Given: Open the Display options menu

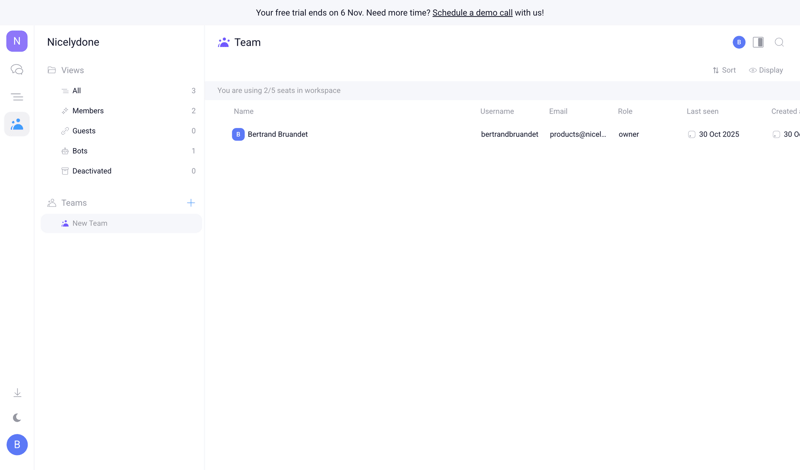Looking at the screenshot, I should pyautogui.click(x=766, y=70).
